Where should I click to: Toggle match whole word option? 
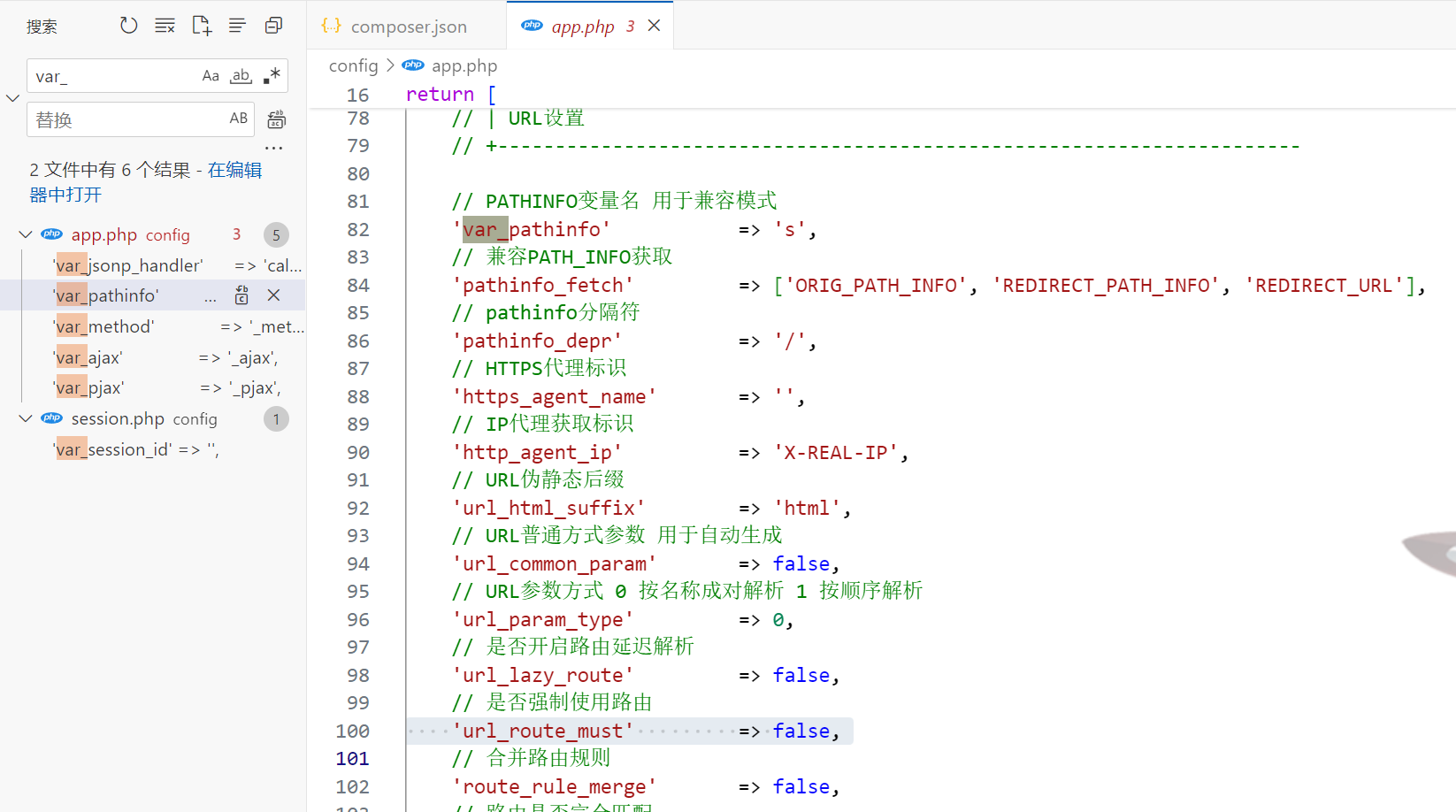[x=241, y=76]
